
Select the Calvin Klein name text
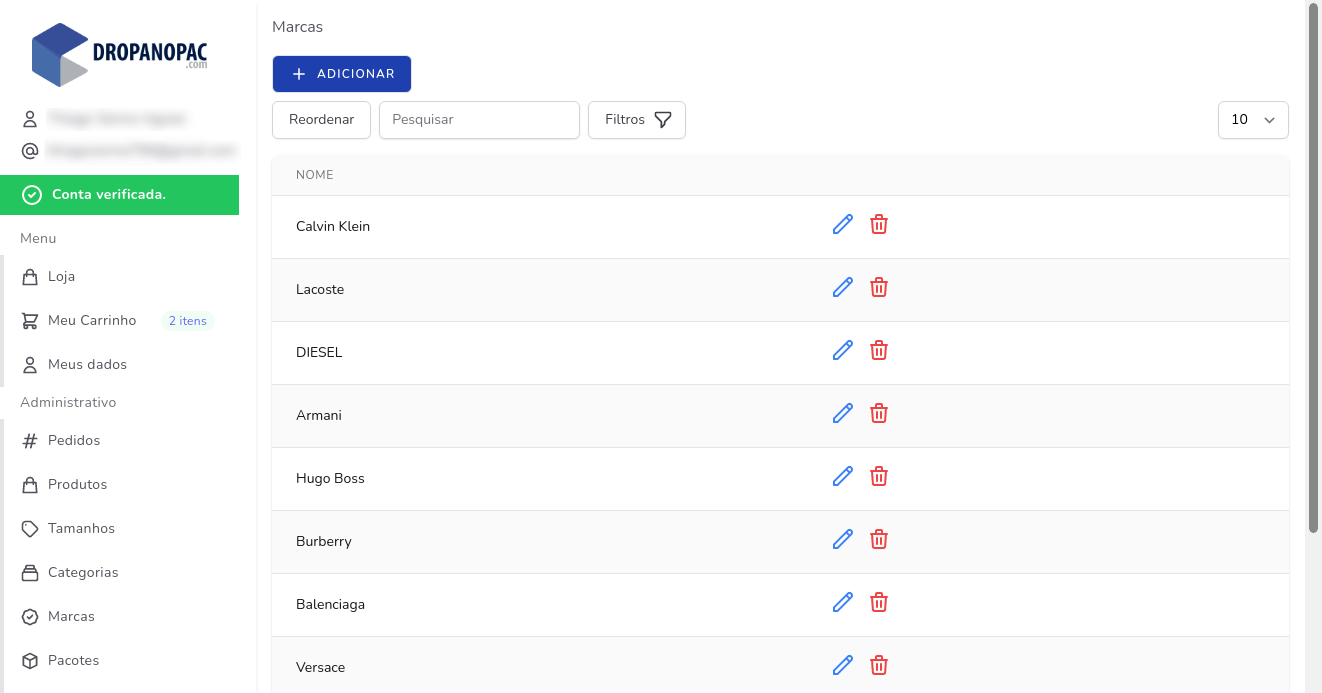tap(333, 226)
